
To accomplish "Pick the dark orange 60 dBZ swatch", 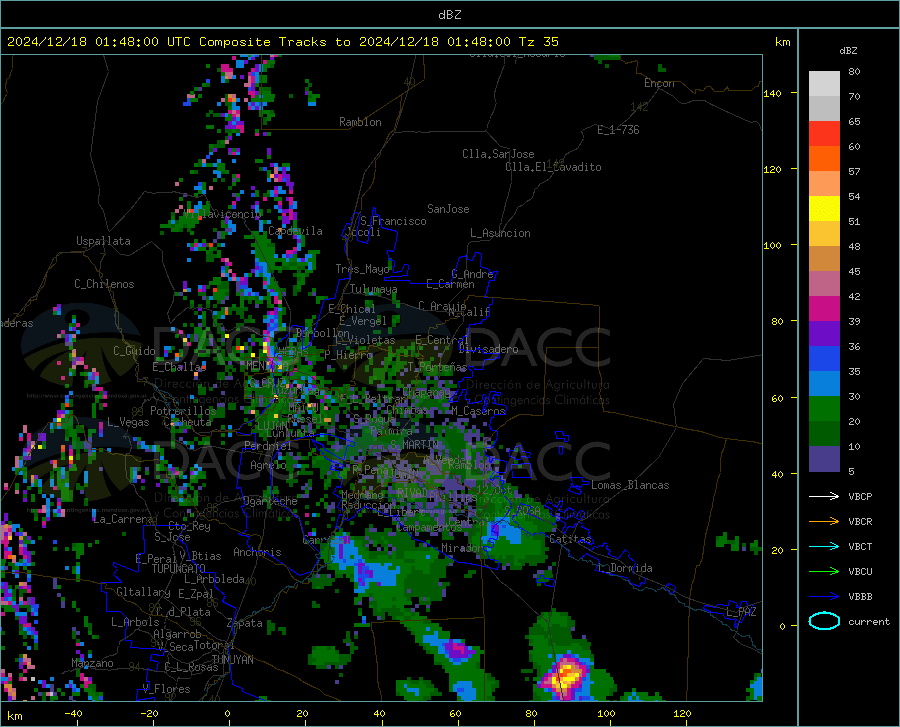I will pos(824,159).
